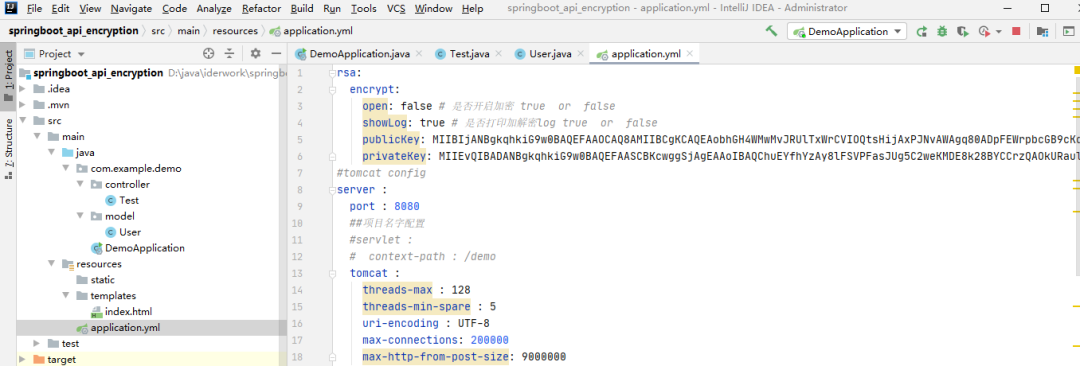Collapse the templates folder
The height and width of the screenshot is (366, 1080).
(65, 296)
